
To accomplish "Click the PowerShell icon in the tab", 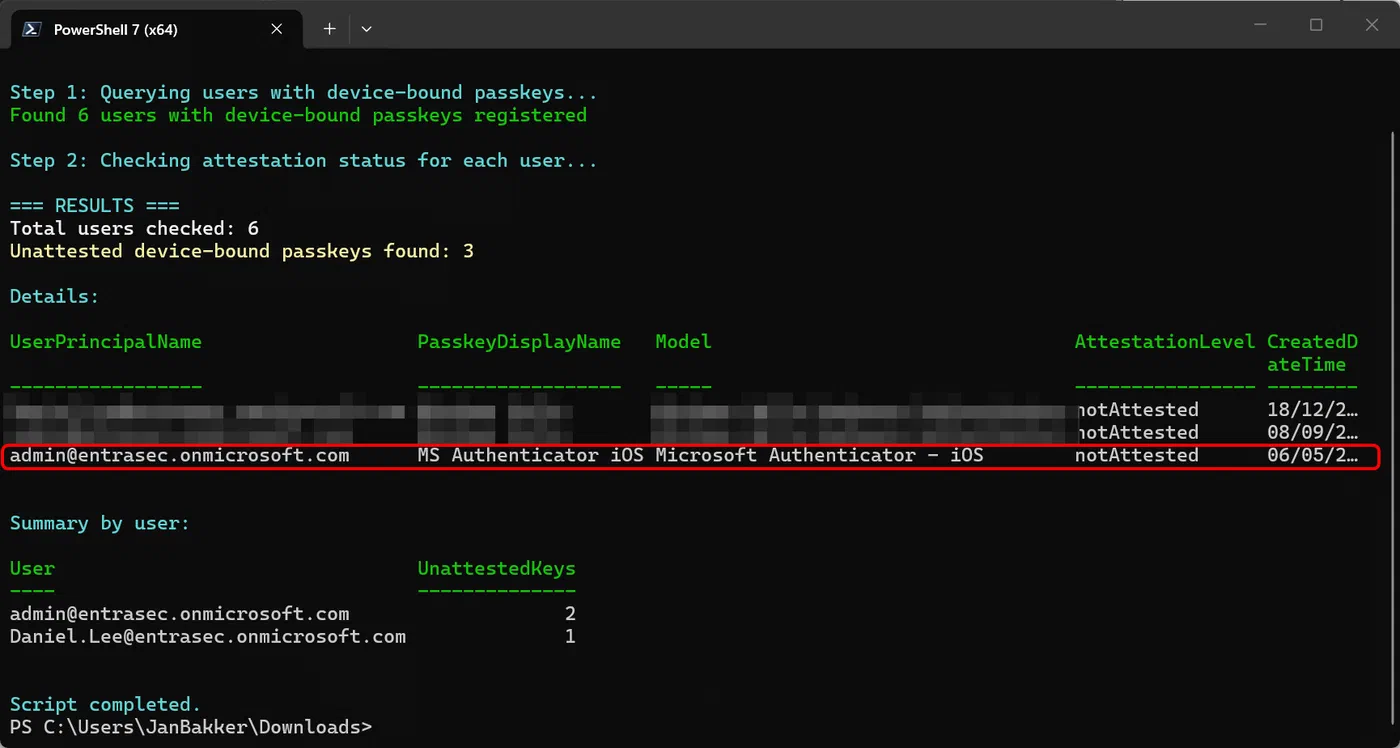I will 33,29.
